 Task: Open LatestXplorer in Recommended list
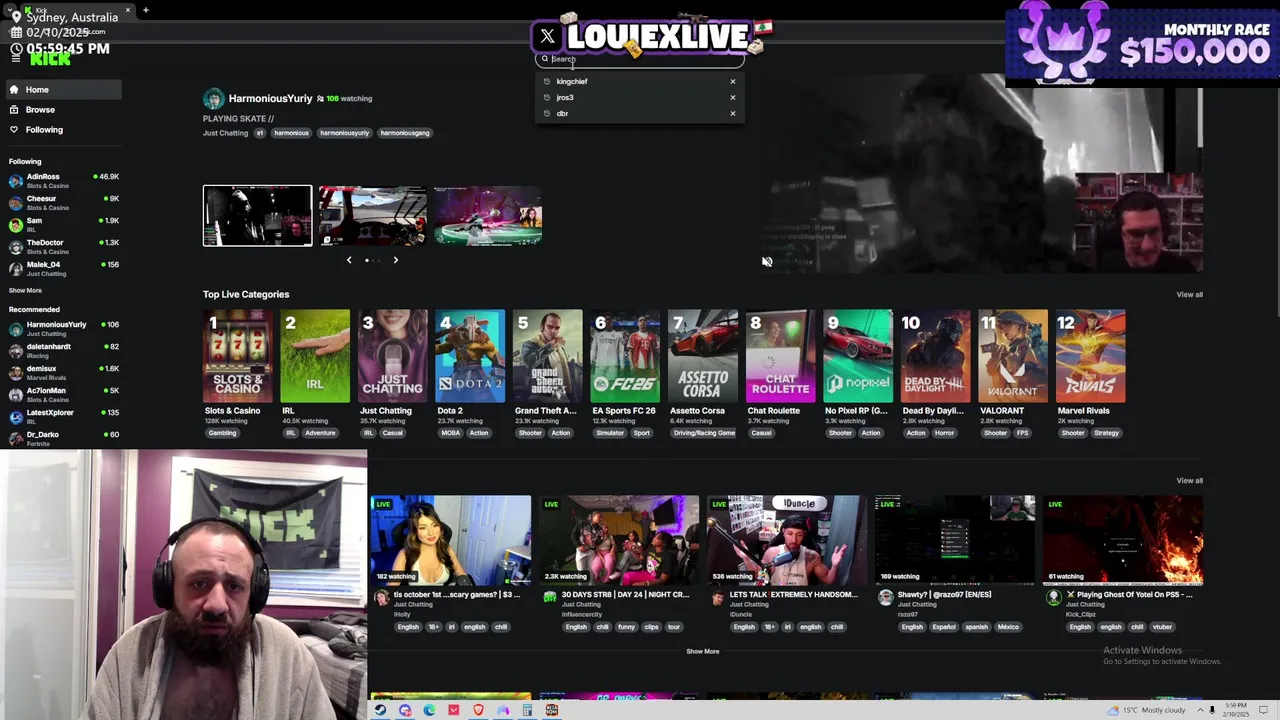(x=62, y=417)
